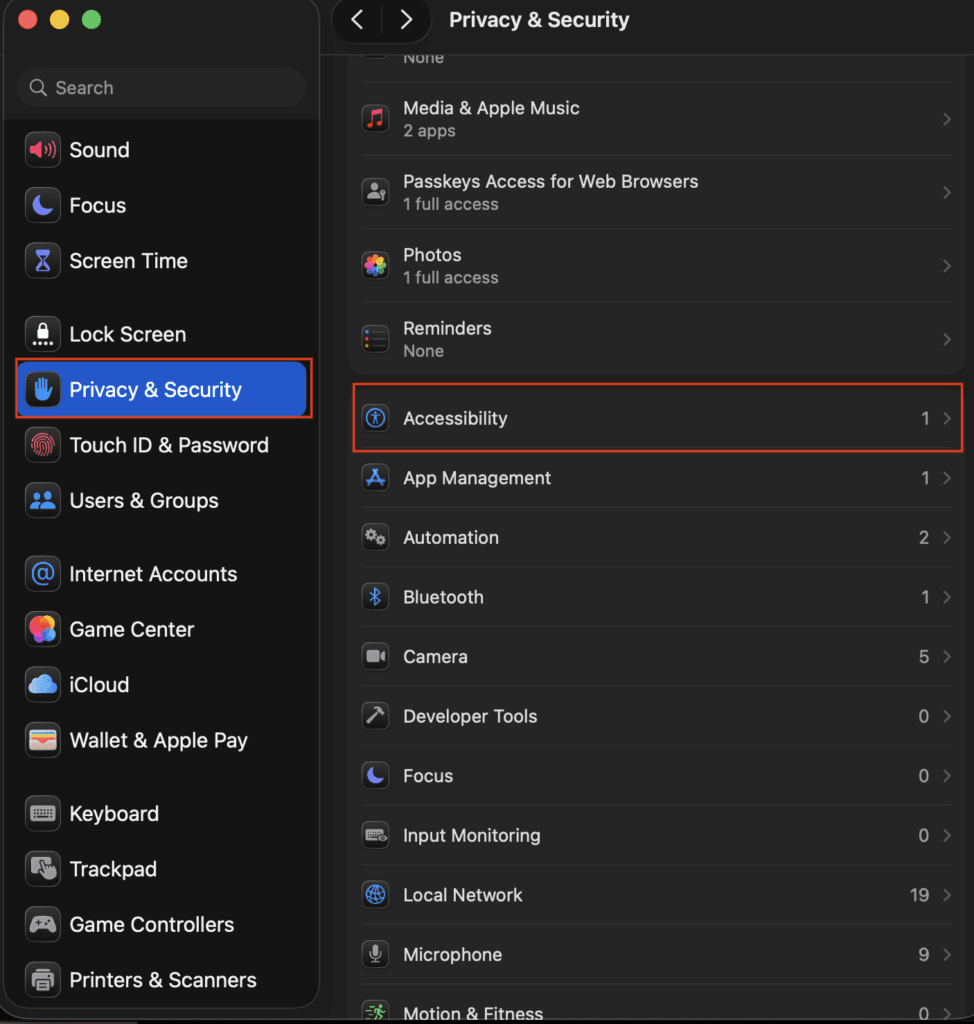This screenshot has width=974, height=1024.
Task: Click the Lock Screen padlock icon
Action: click(x=42, y=334)
